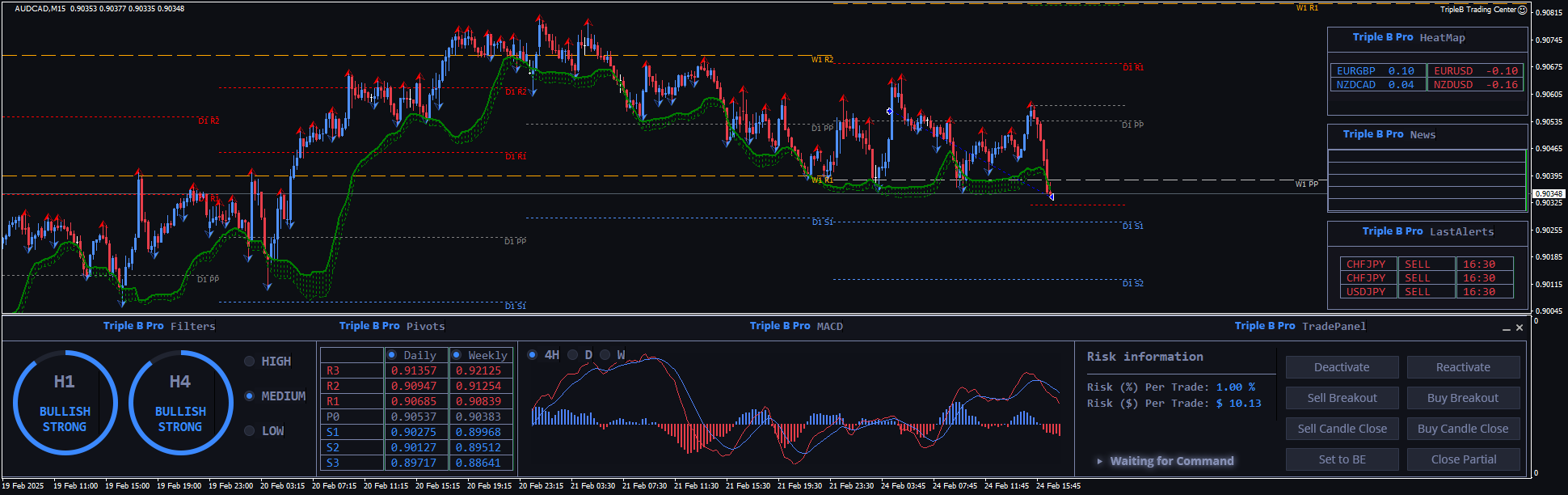The height and width of the screenshot is (495, 1568).
Task: Click the green News panel progress bar
Action: [1525, 180]
